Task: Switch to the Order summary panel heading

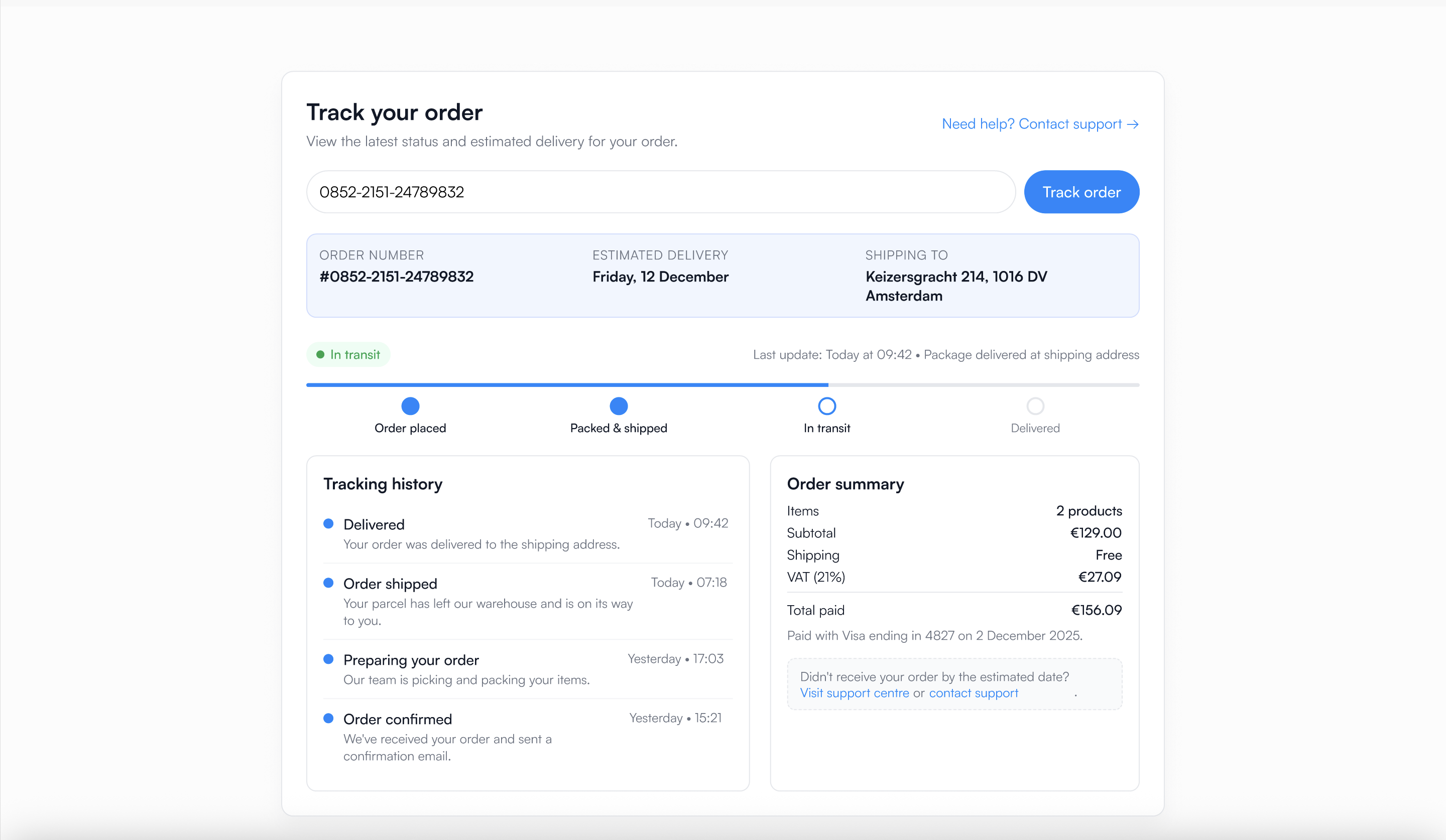Action: pos(845,483)
